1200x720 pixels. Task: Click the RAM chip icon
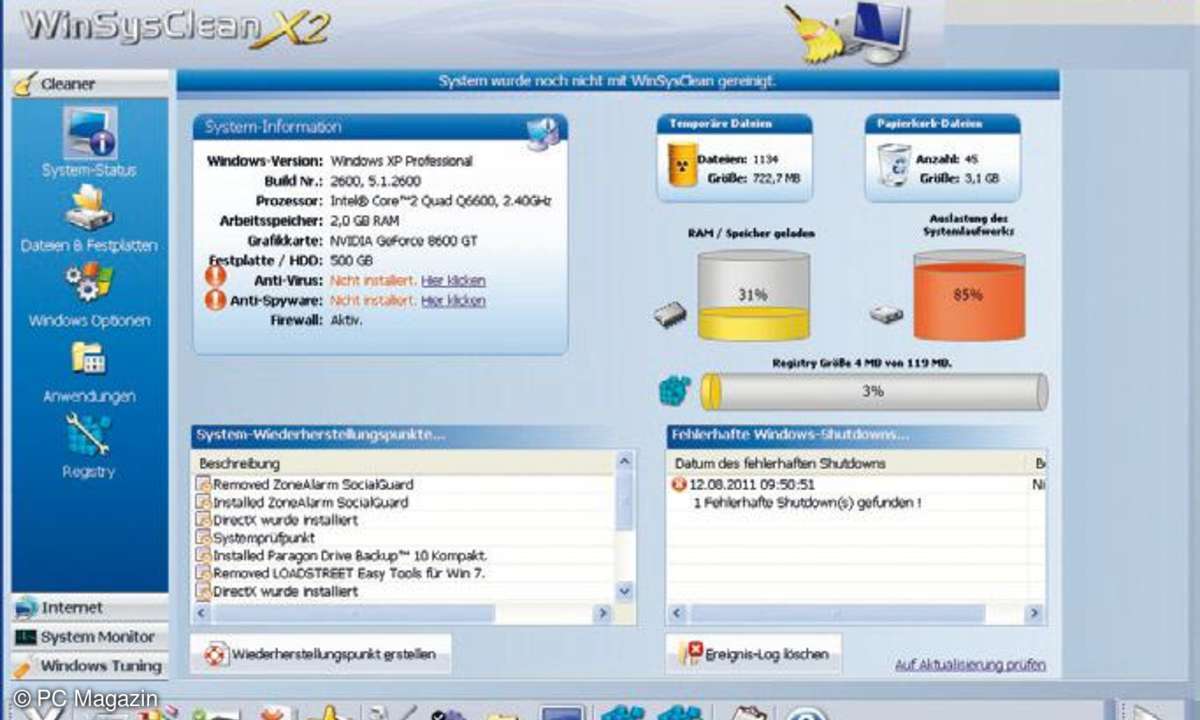tap(670, 316)
